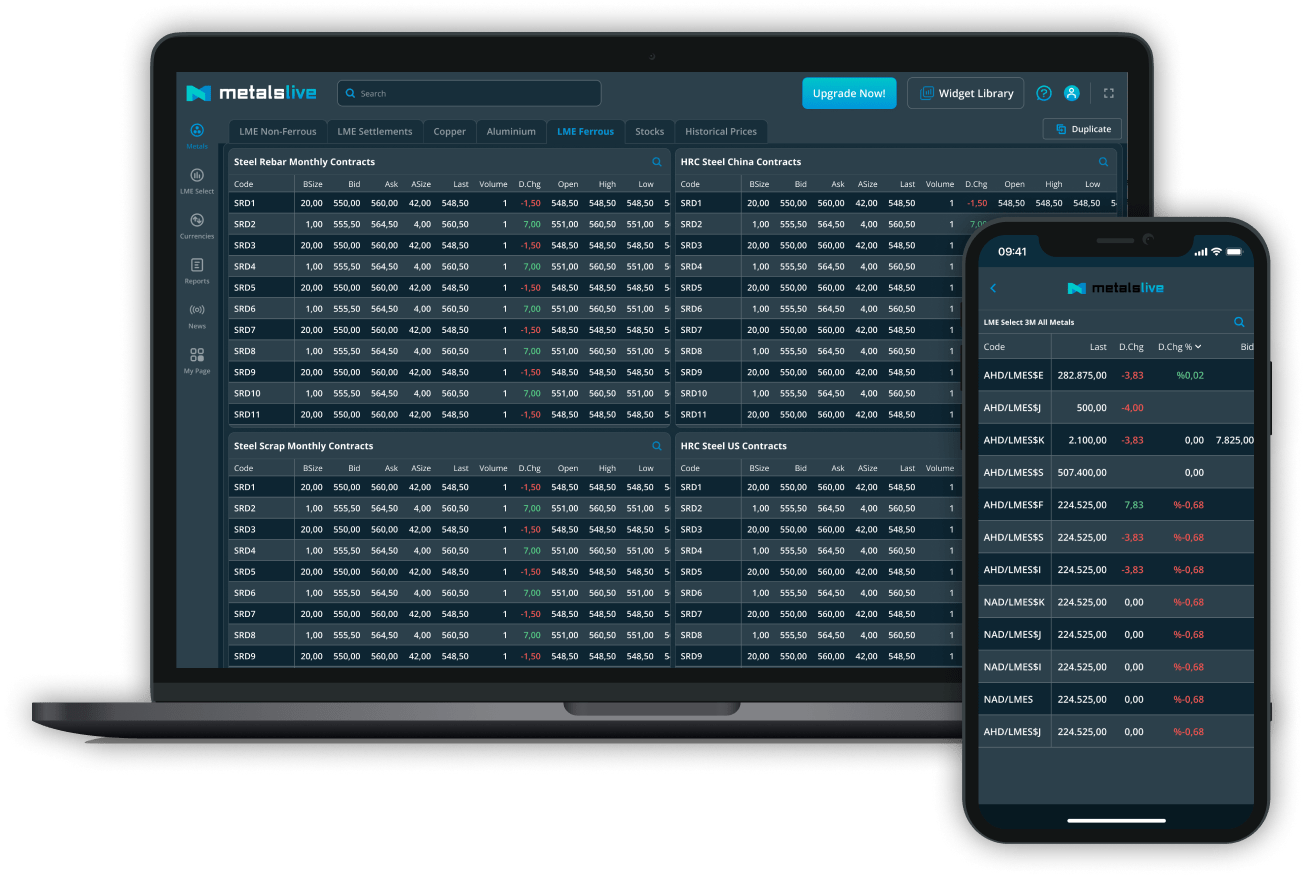Open the Metals section in sidebar

(197, 131)
